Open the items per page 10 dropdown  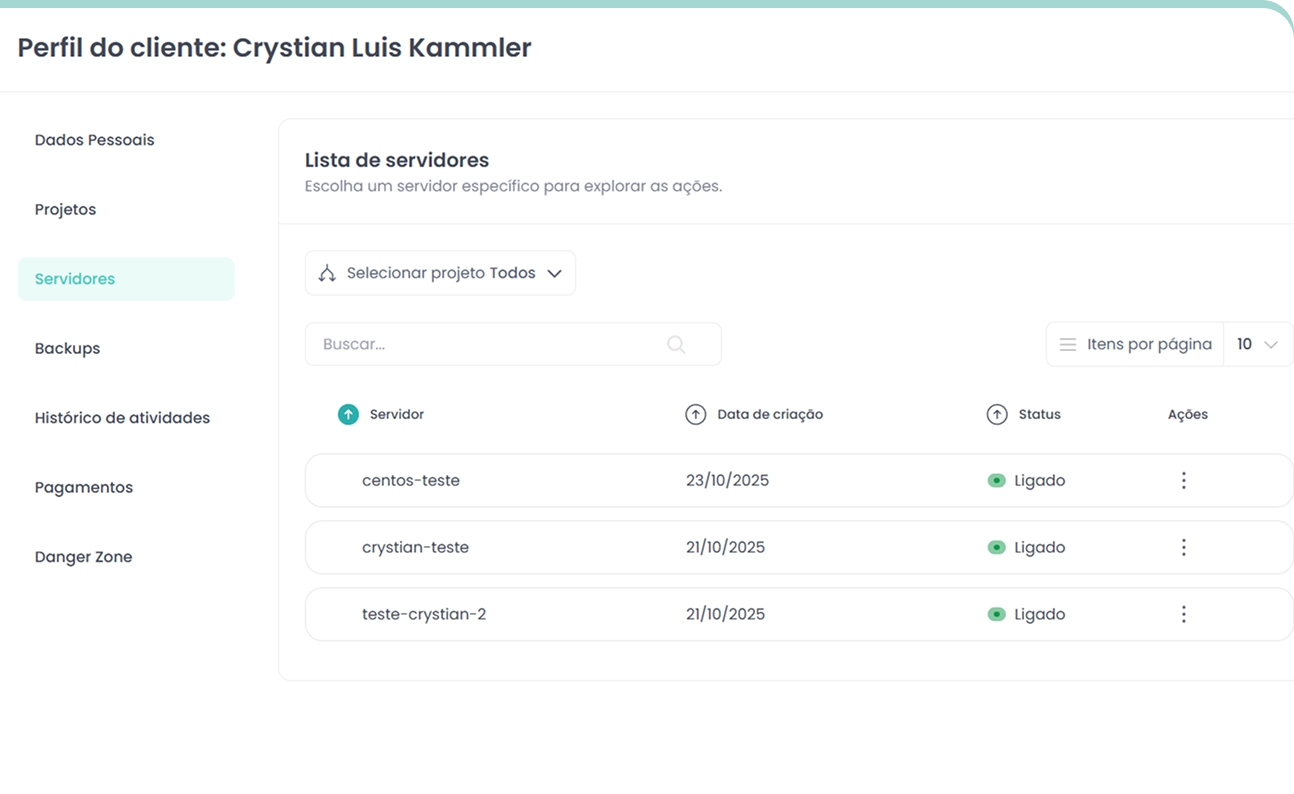click(x=1257, y=344)
